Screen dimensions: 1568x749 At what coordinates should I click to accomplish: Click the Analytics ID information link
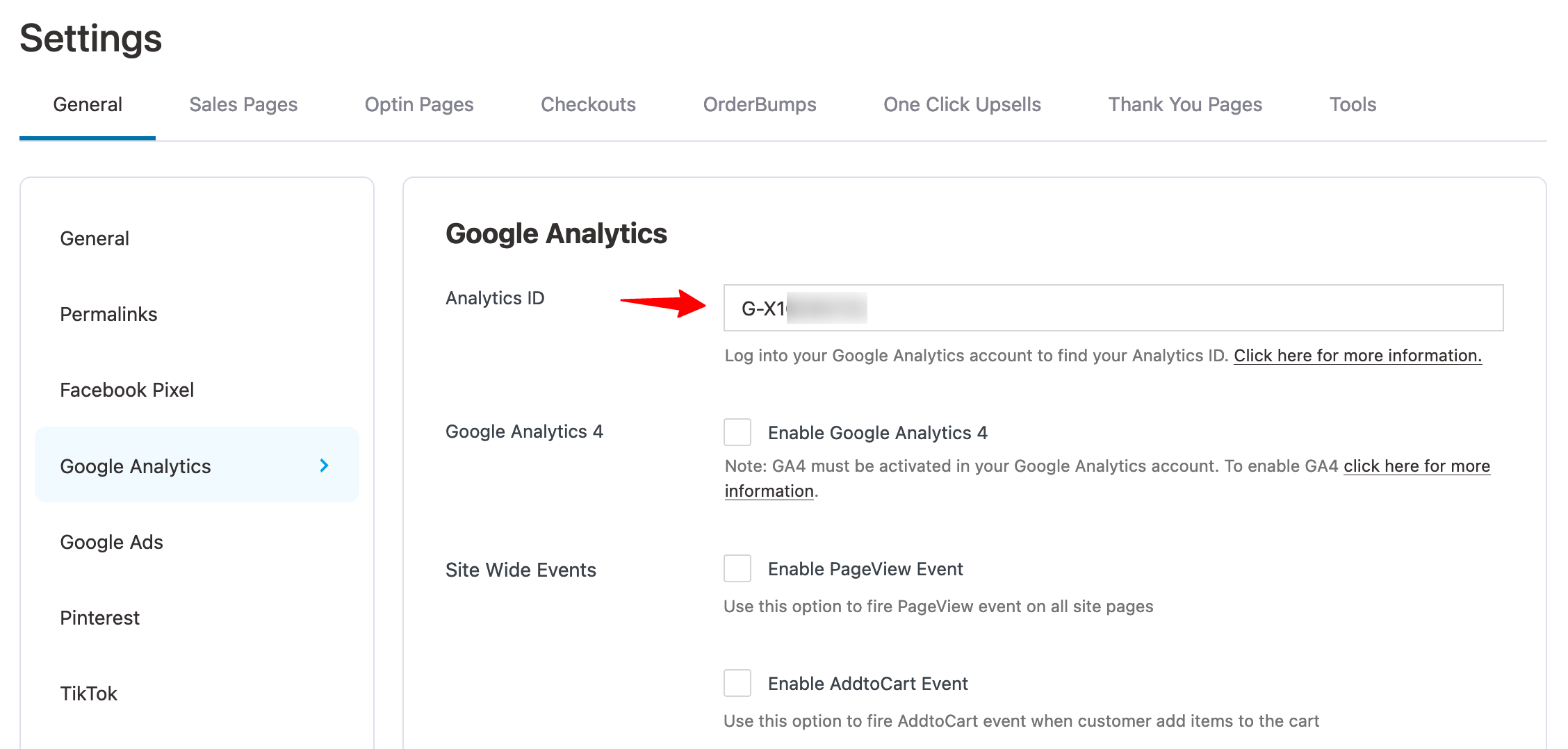tap(1357, 355)
